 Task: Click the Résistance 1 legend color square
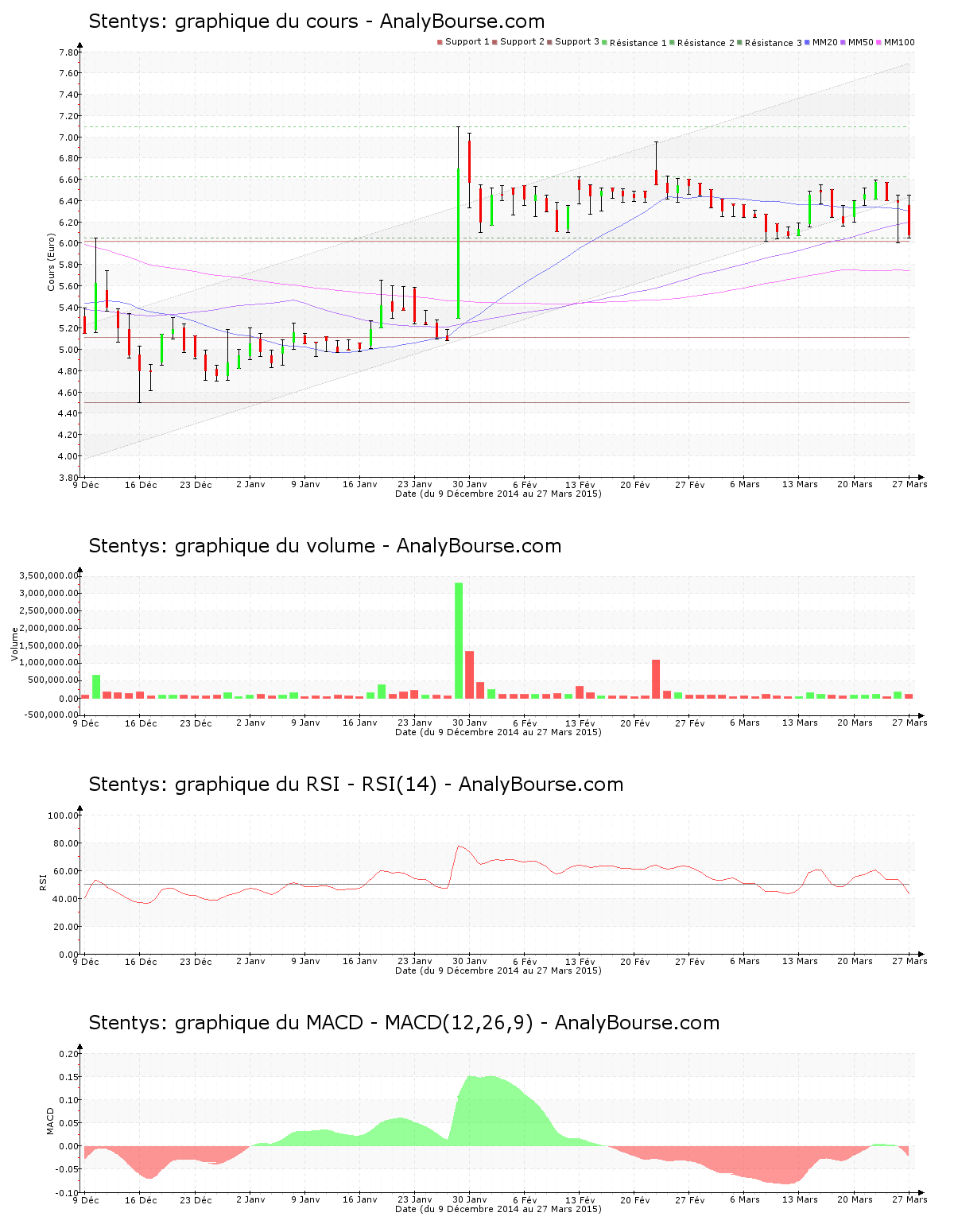[605, 42]
